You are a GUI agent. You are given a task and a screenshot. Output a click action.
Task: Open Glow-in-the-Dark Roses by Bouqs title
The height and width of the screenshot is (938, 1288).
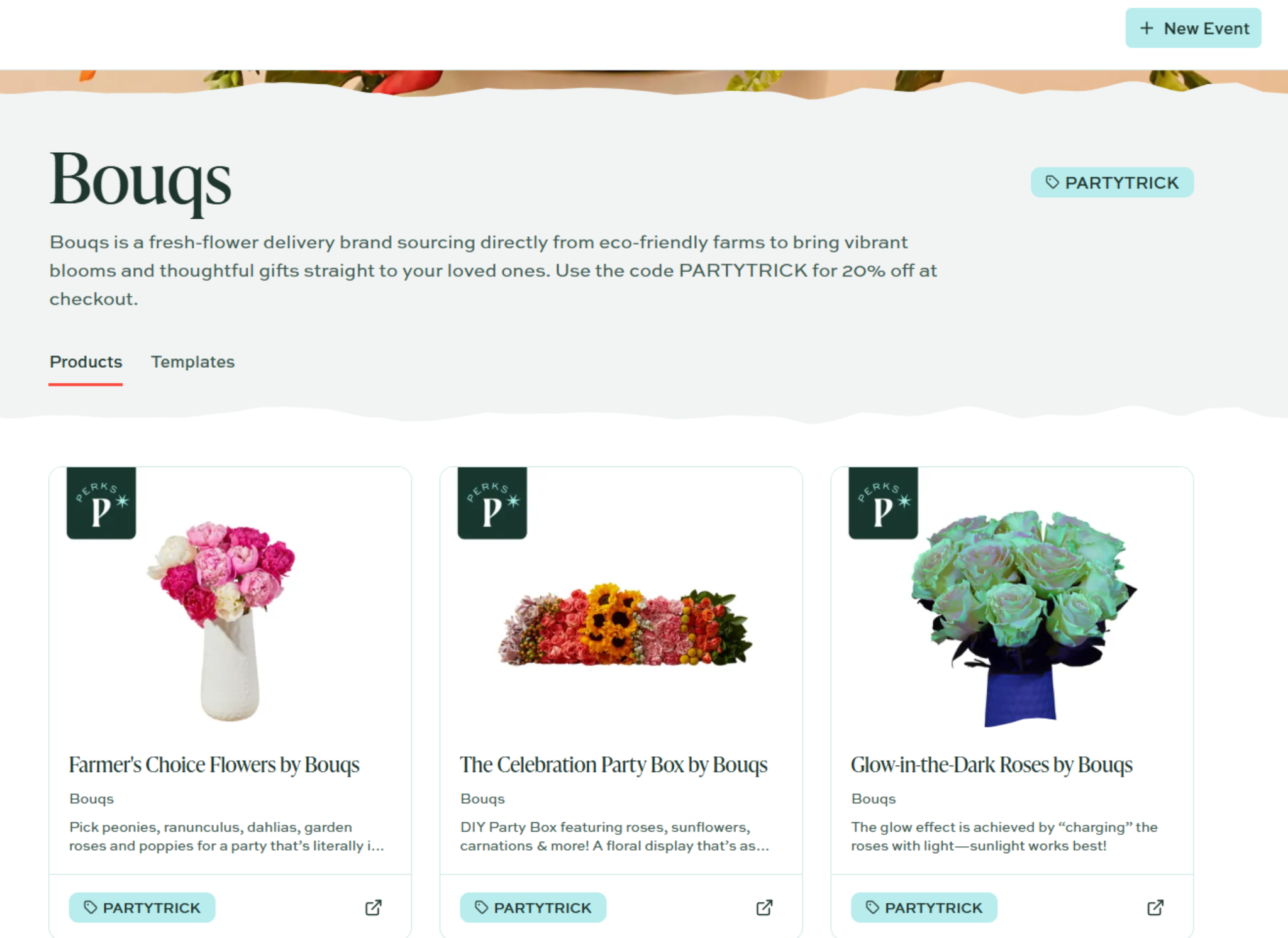click(x=992, y=764)
